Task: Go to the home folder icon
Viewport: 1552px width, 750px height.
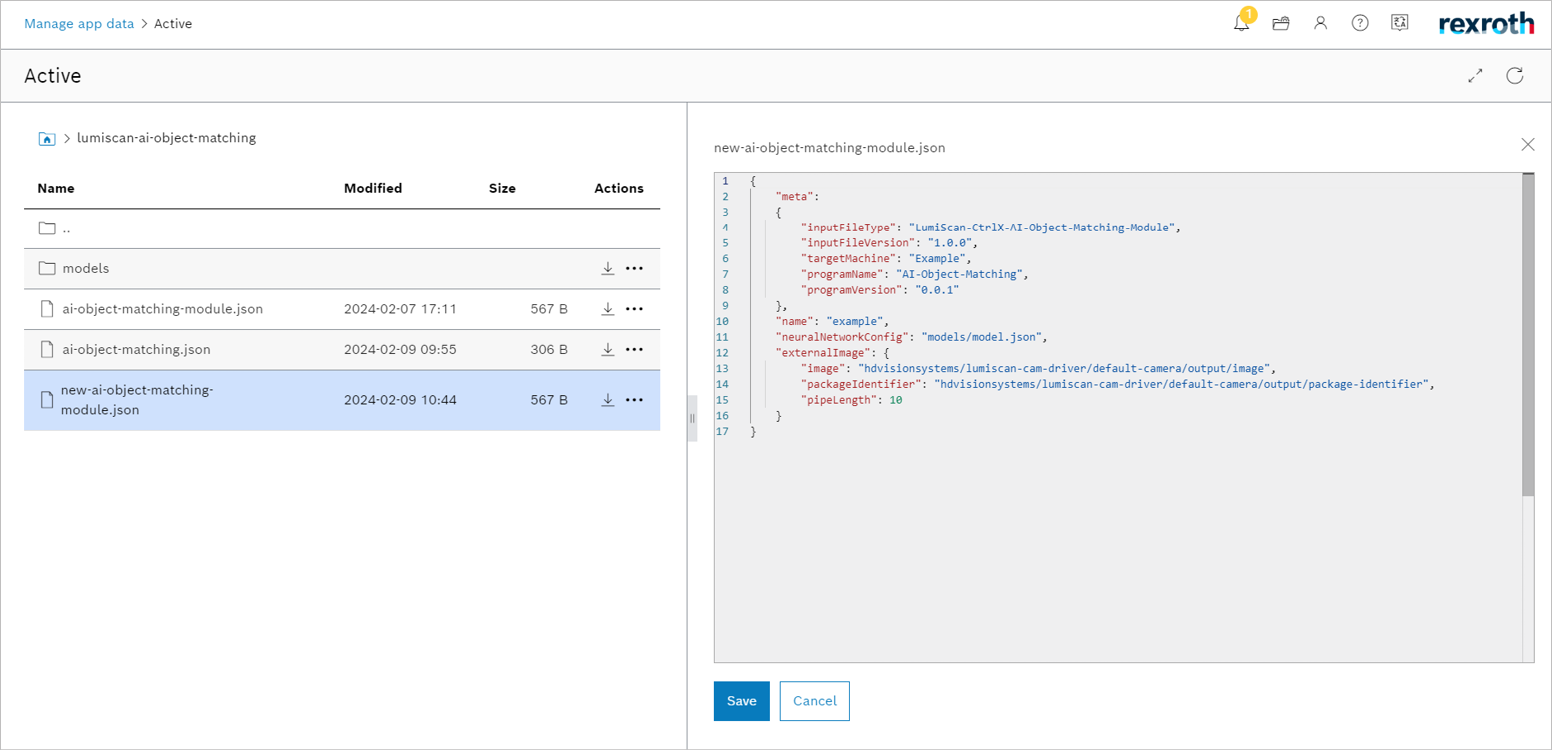Action: click(x=46, y=139)
